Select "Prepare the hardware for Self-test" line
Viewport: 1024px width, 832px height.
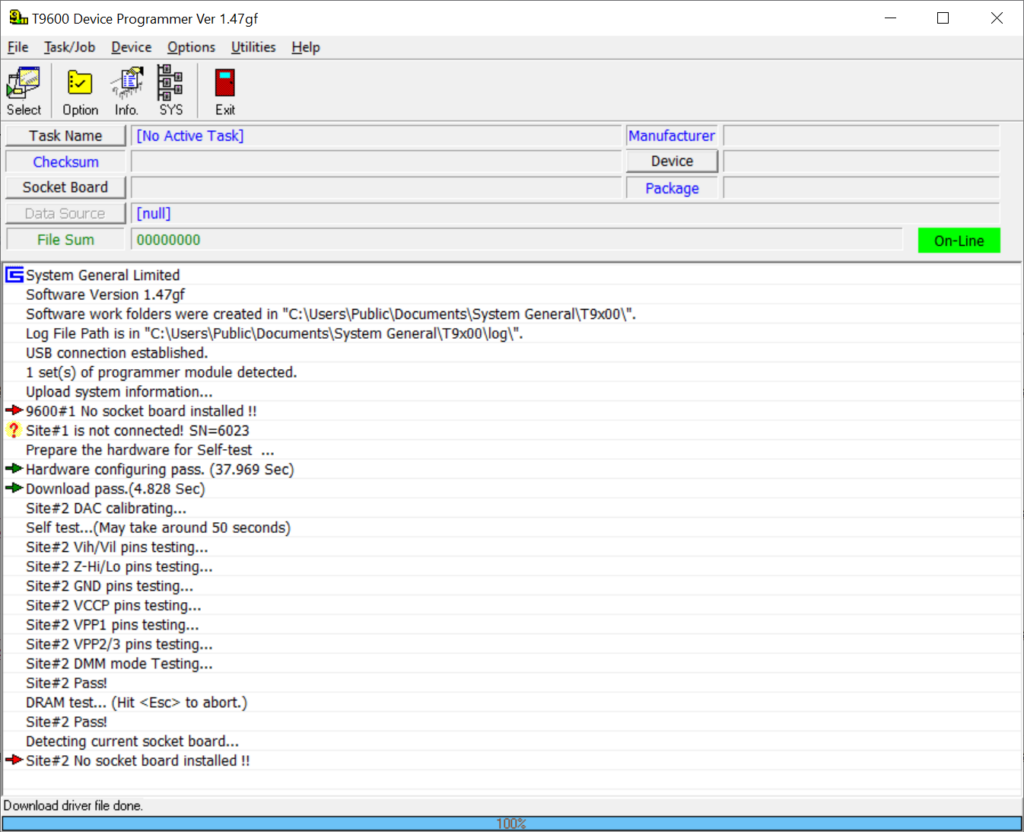(x=150, y=450)
